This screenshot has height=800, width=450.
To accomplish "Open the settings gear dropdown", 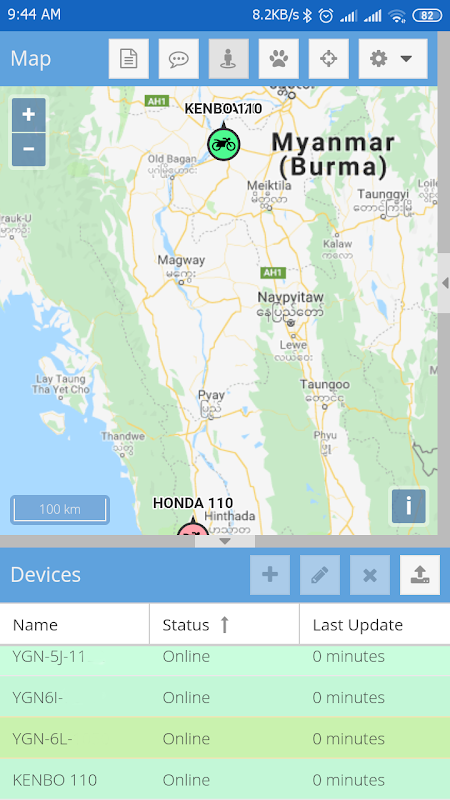I will (x=393, y=59).
